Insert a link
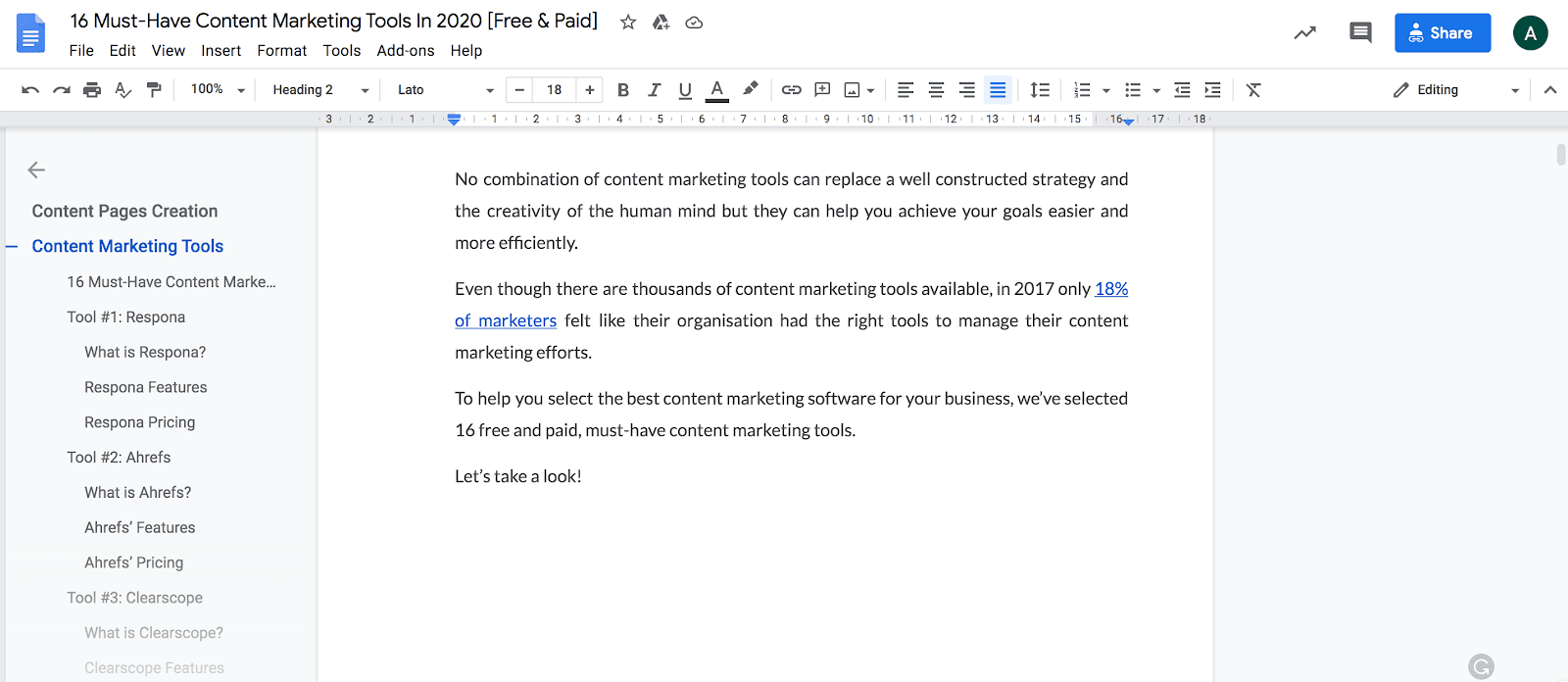Viewport: 1568px width, 682px height. [x=792, y=90]
